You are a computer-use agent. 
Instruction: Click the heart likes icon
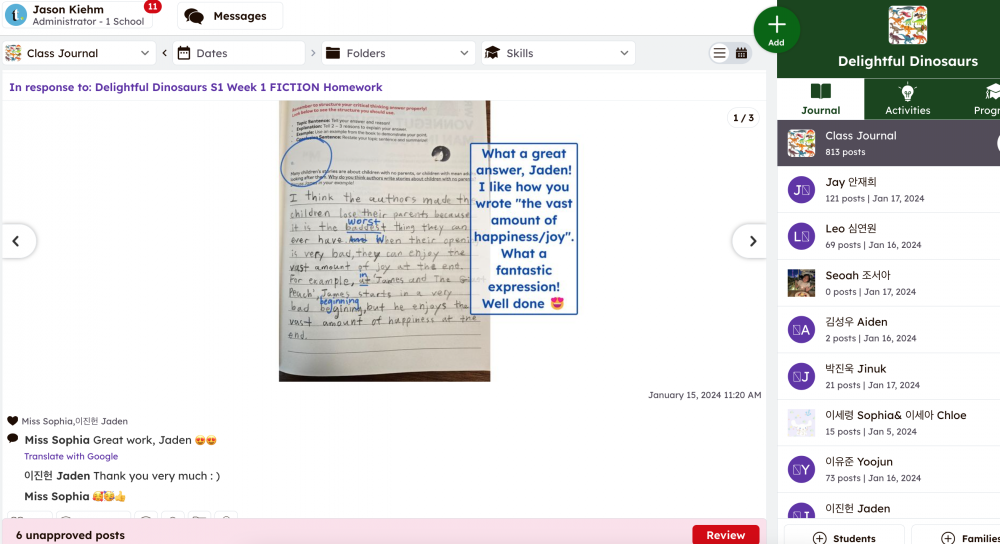pyautogui.click(x=12, y=421)
